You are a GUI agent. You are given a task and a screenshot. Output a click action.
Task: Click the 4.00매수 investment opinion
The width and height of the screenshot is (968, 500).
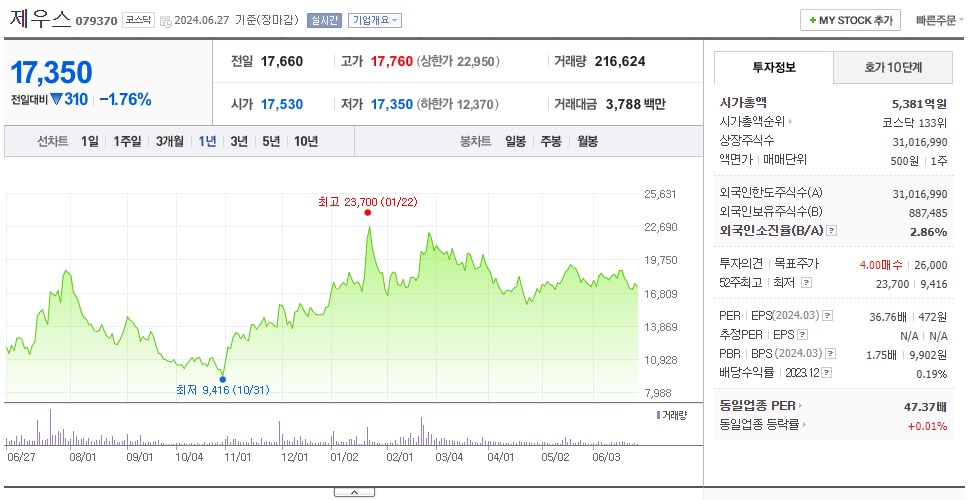881,265
